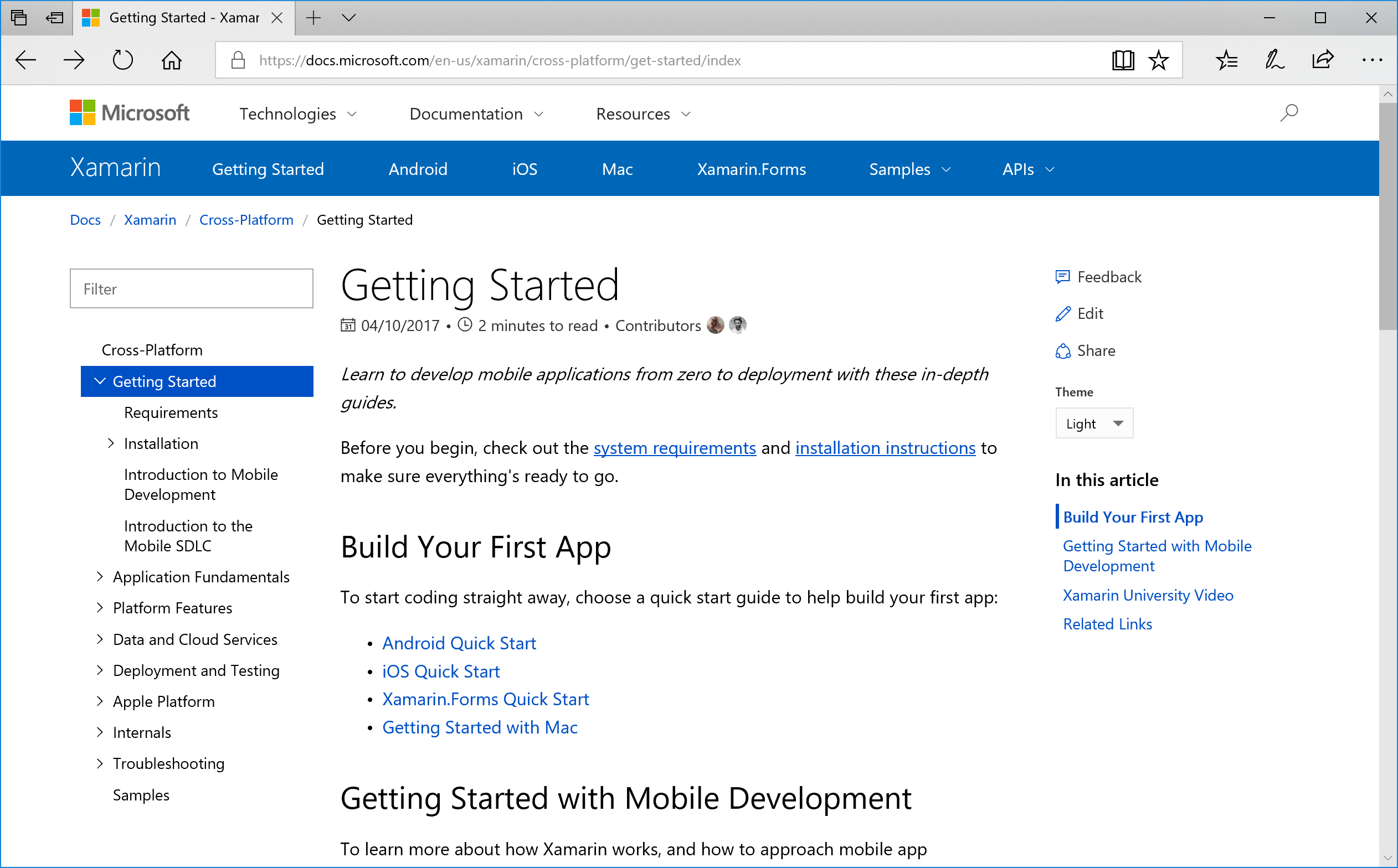Add page to favorites star icon

point(1159,60)
